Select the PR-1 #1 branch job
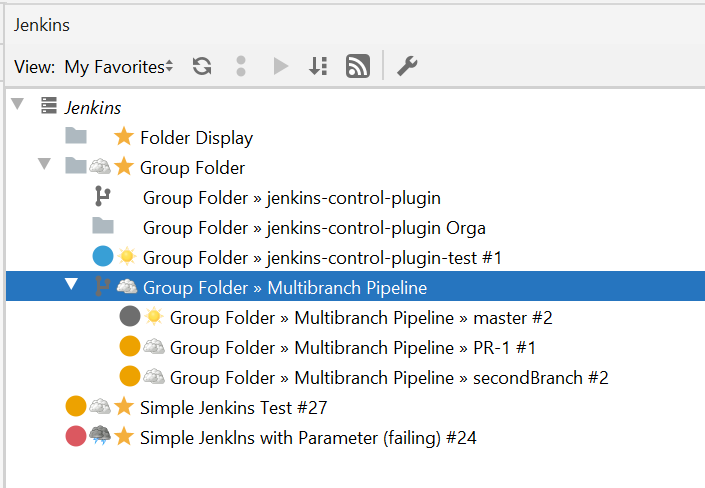The height and width of the screenshot is (488, 705). [x=353, y=348]
